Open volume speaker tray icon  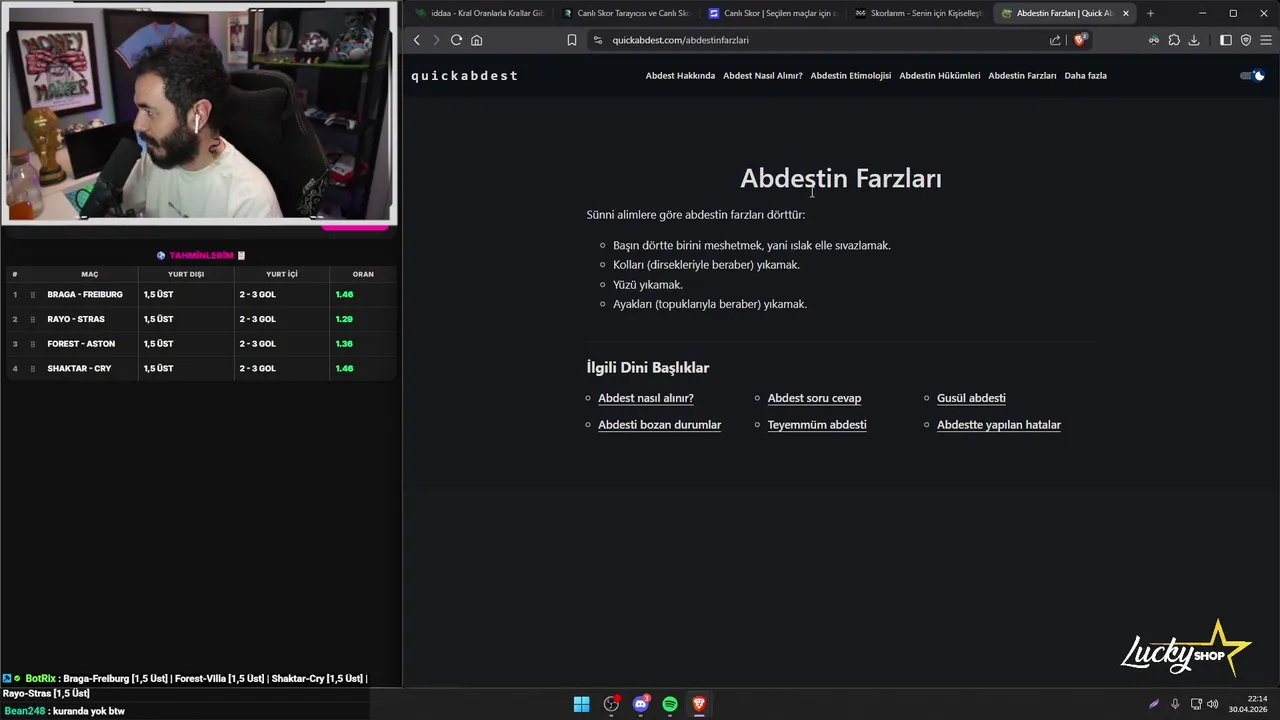tap(1212, 704)
